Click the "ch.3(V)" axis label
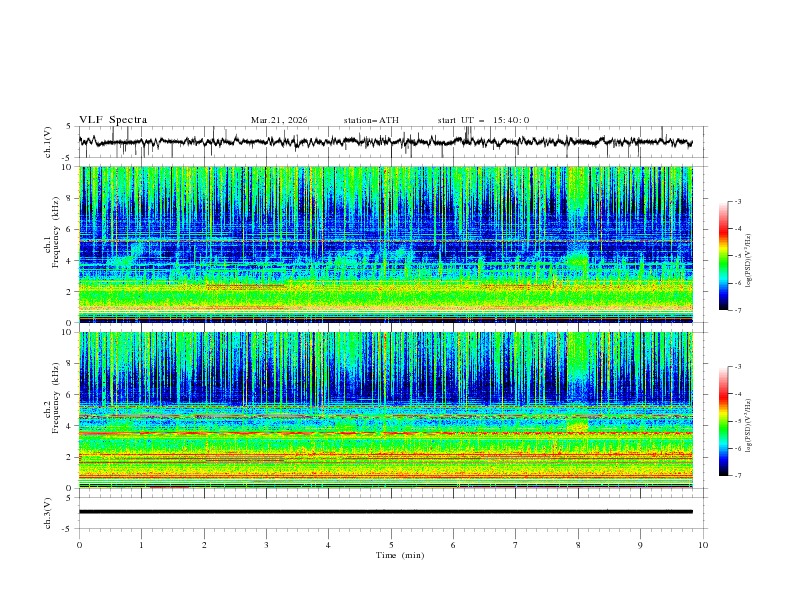Viewport: 792px width, 612px height. [x=48, y=513]
